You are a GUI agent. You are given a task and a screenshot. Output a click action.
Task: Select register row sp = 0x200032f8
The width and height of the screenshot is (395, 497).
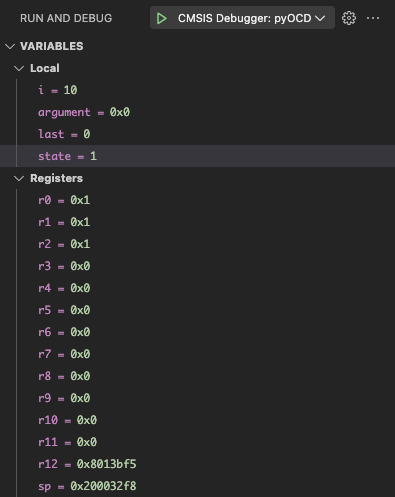pyautogui.click(x=197, y=486)
